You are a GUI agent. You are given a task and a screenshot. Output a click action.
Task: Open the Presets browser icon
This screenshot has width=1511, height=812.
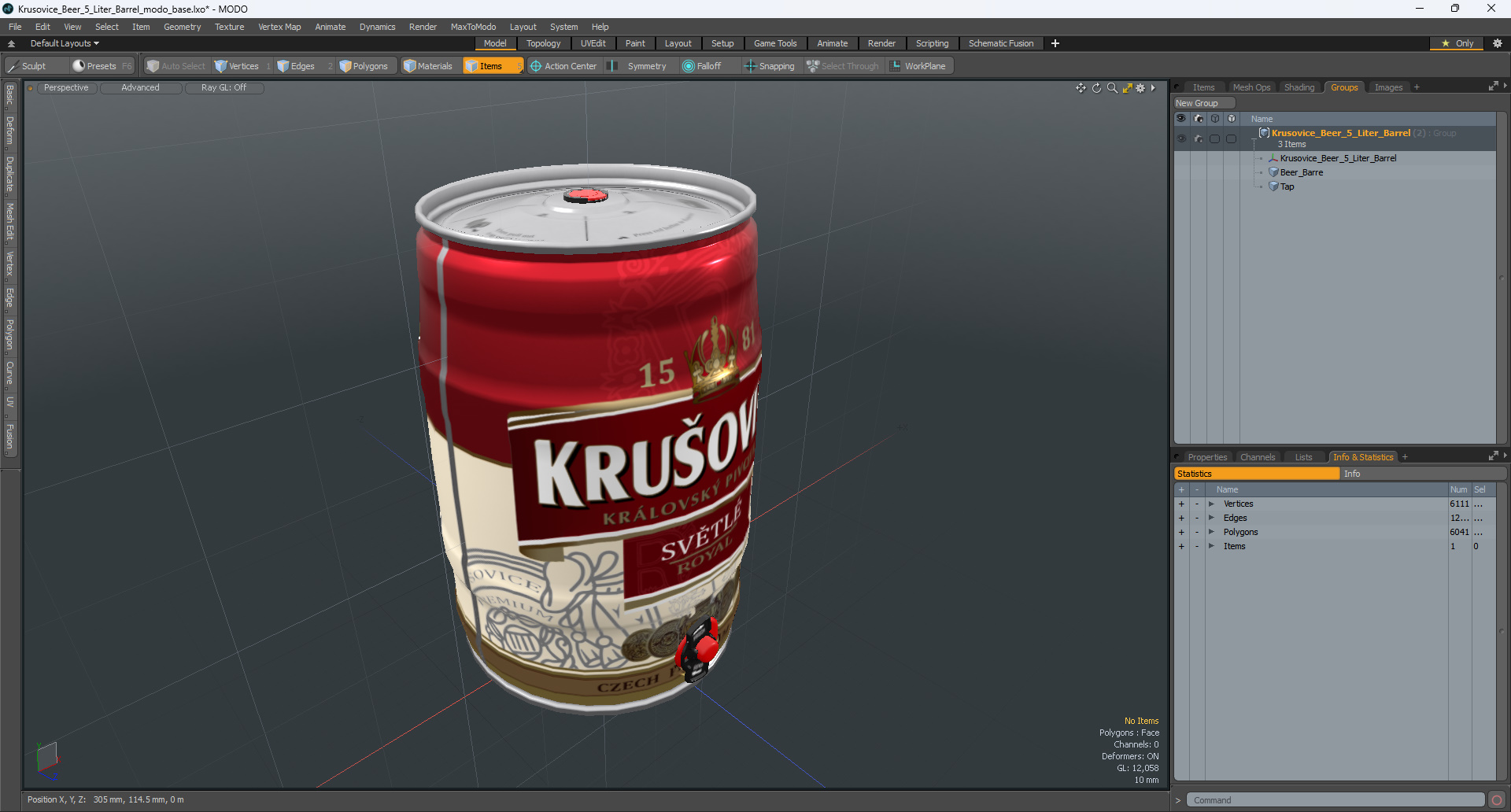(x=79, y=66)
